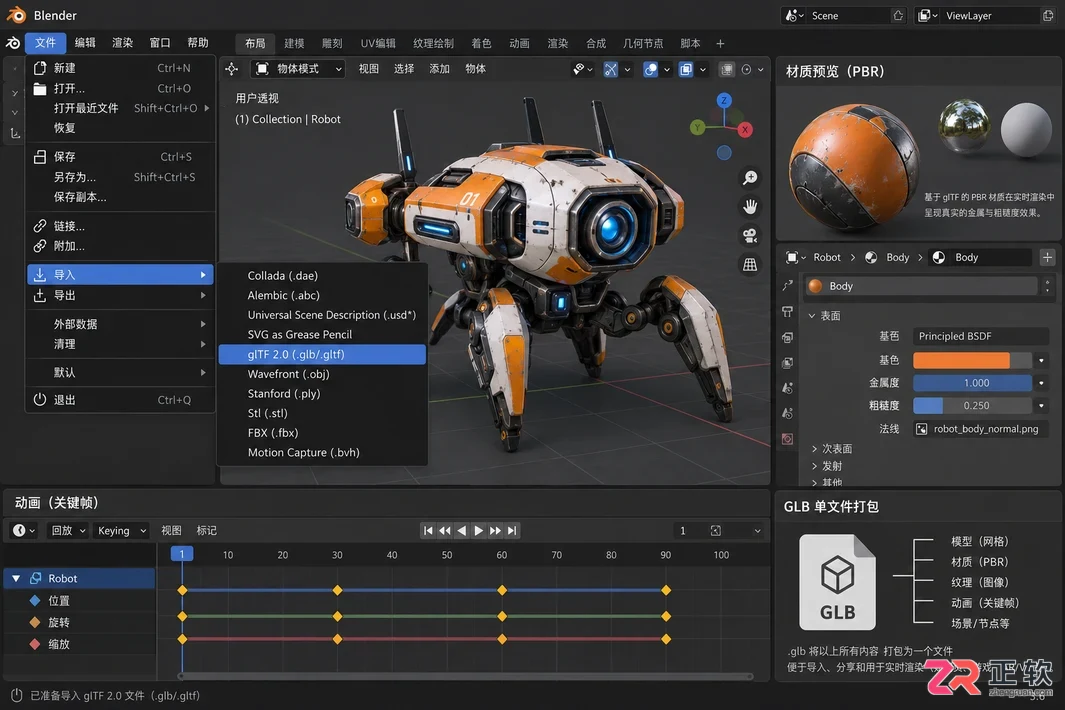Open the 物体模式 mode dropdown

298,69
